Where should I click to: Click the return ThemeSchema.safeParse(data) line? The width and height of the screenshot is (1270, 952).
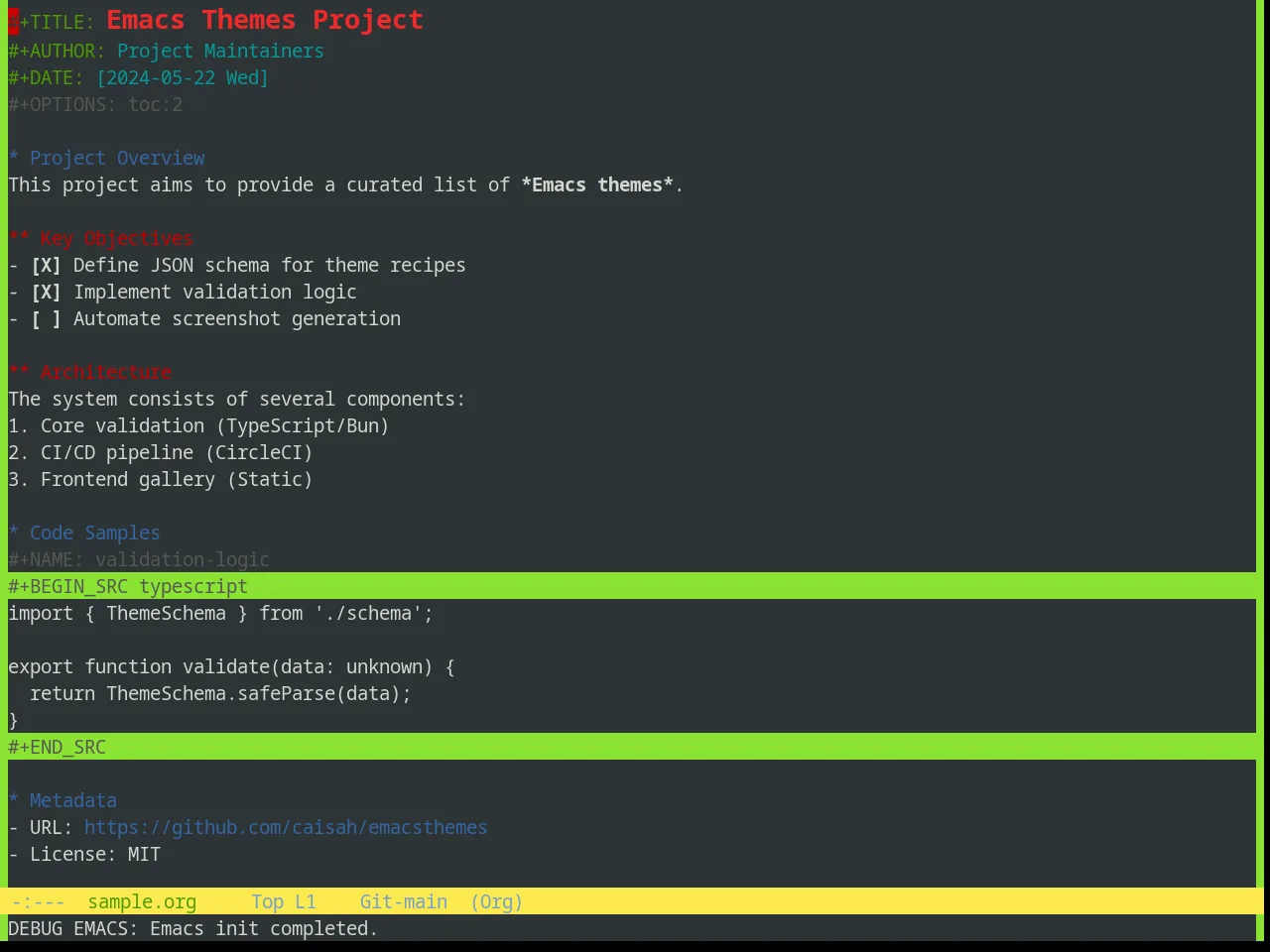(220, 694)
